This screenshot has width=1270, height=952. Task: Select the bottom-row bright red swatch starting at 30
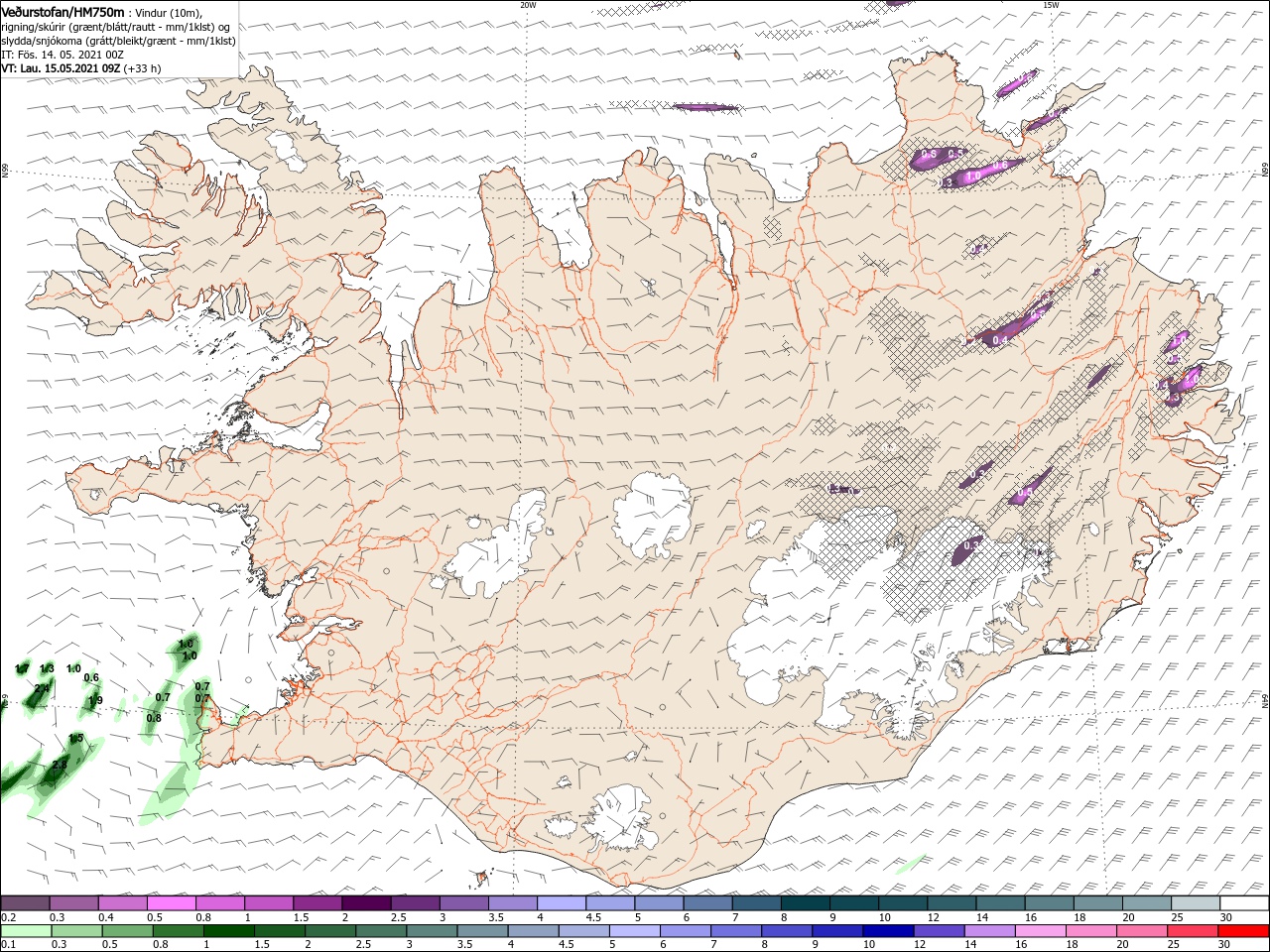(1241, 931)
